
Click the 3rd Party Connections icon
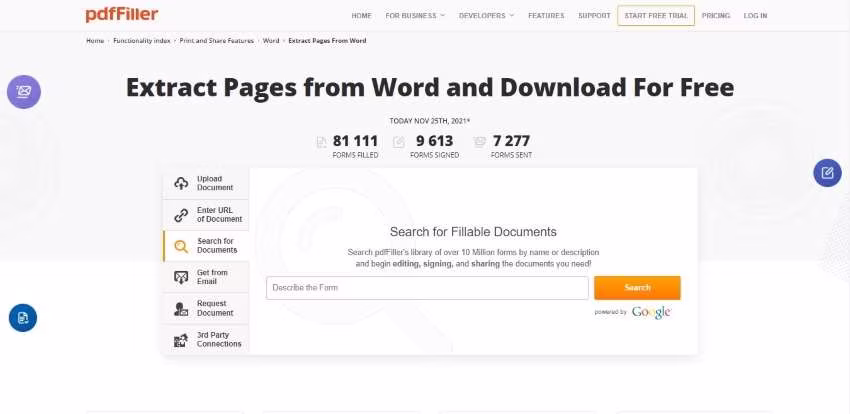coord(181,340)
